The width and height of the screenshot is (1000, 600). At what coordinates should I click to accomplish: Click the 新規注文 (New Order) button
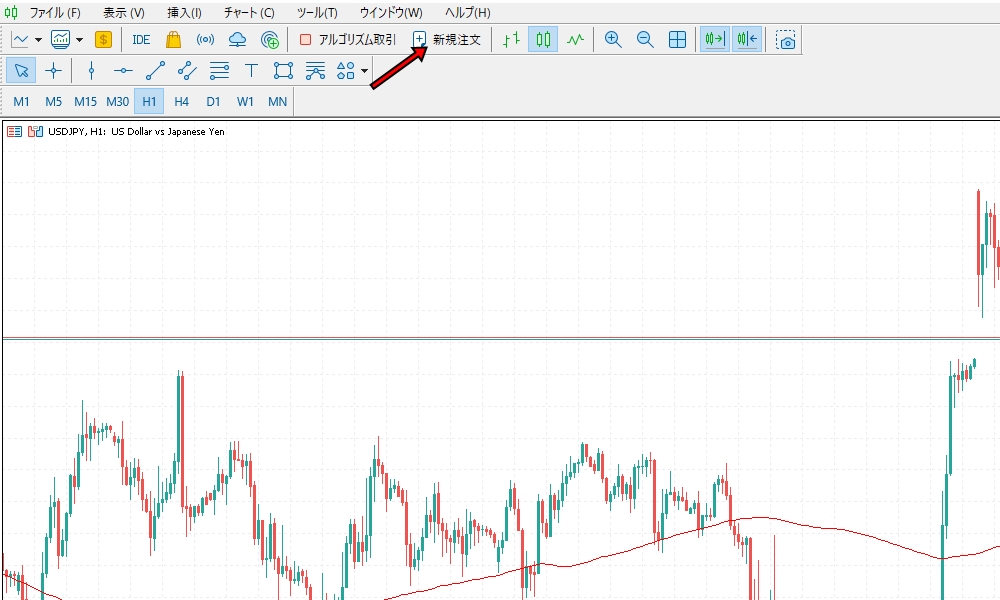coord(447,40)
